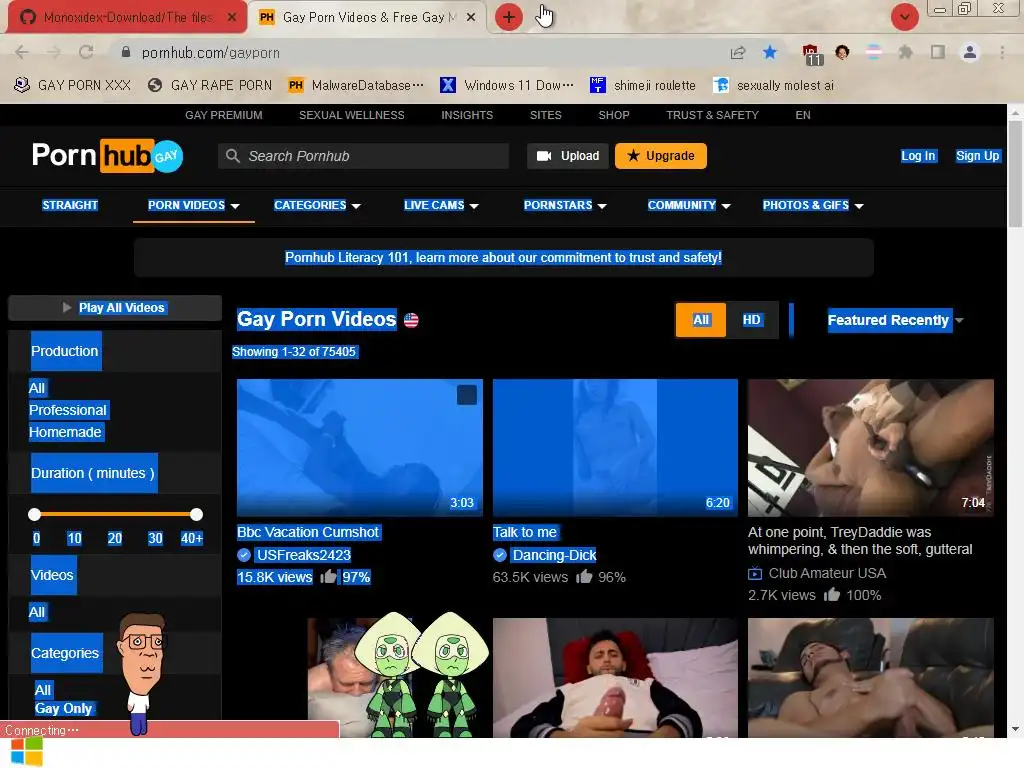Click thumbs-up icon next to 96%
Image resolution: width=1024 pixels, height=768 pixels.
(x=584, y=577)
